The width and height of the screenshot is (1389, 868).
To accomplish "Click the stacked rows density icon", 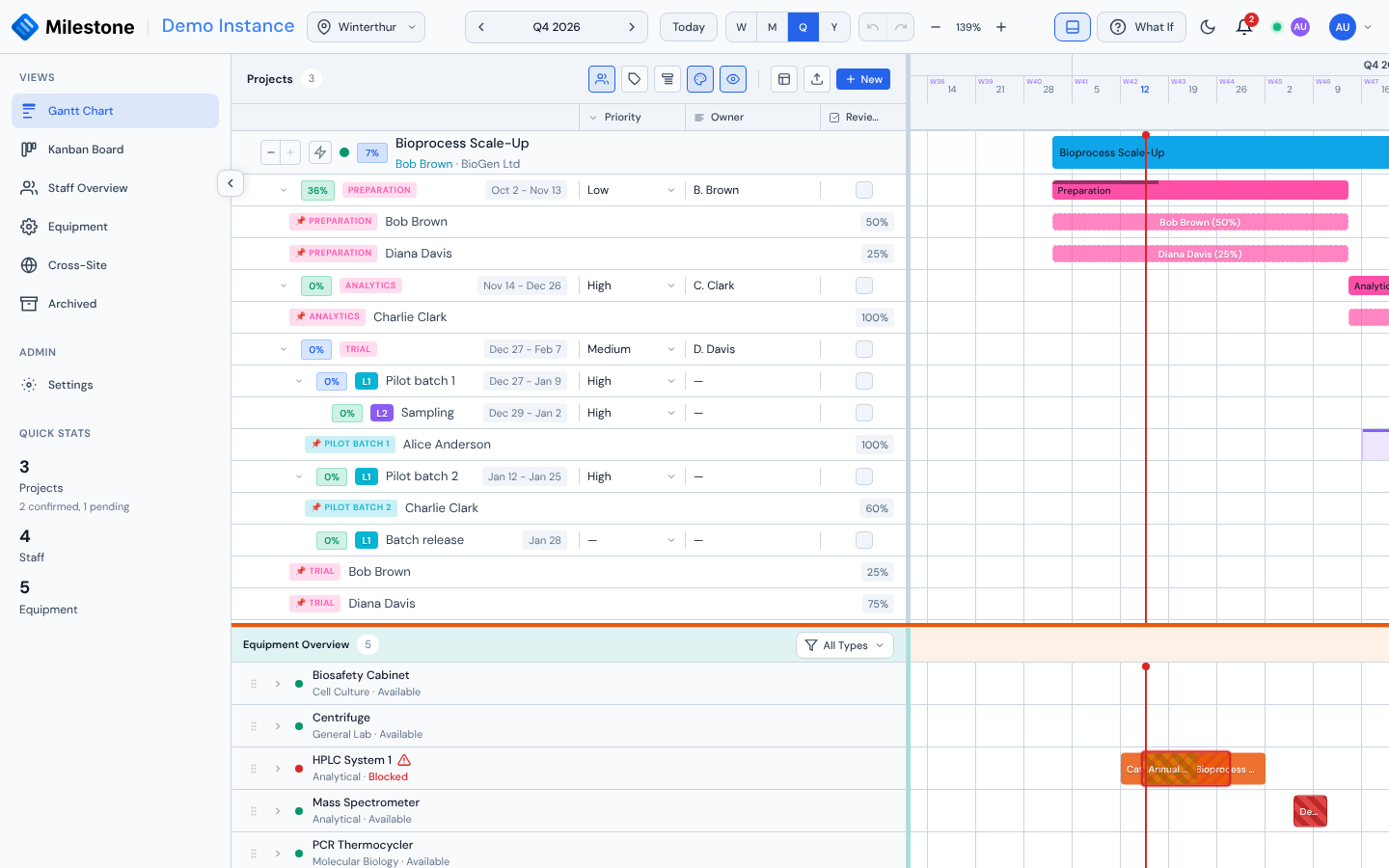I will pyautogui.click(x=667, y=79).
